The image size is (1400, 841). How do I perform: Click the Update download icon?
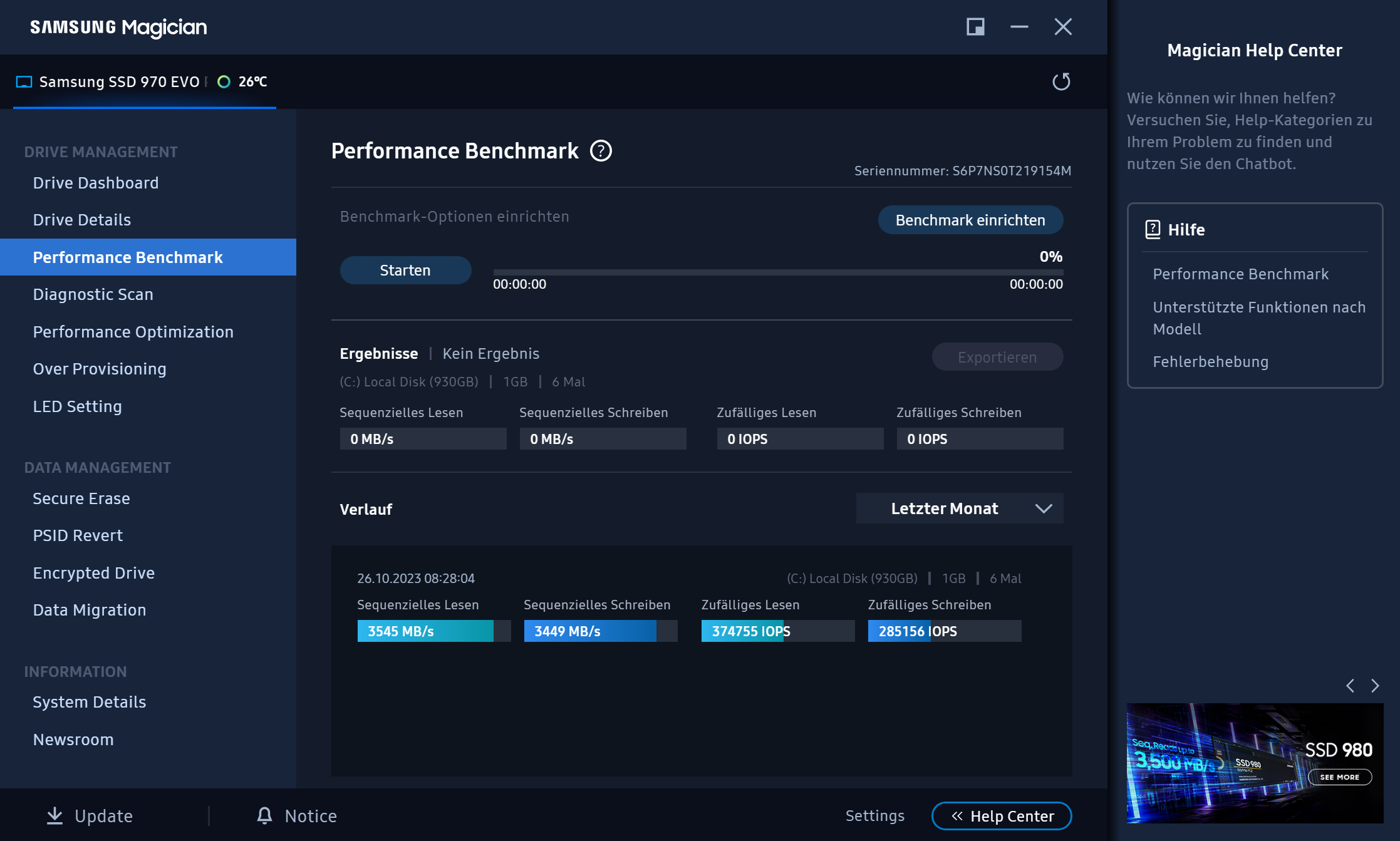55,815
